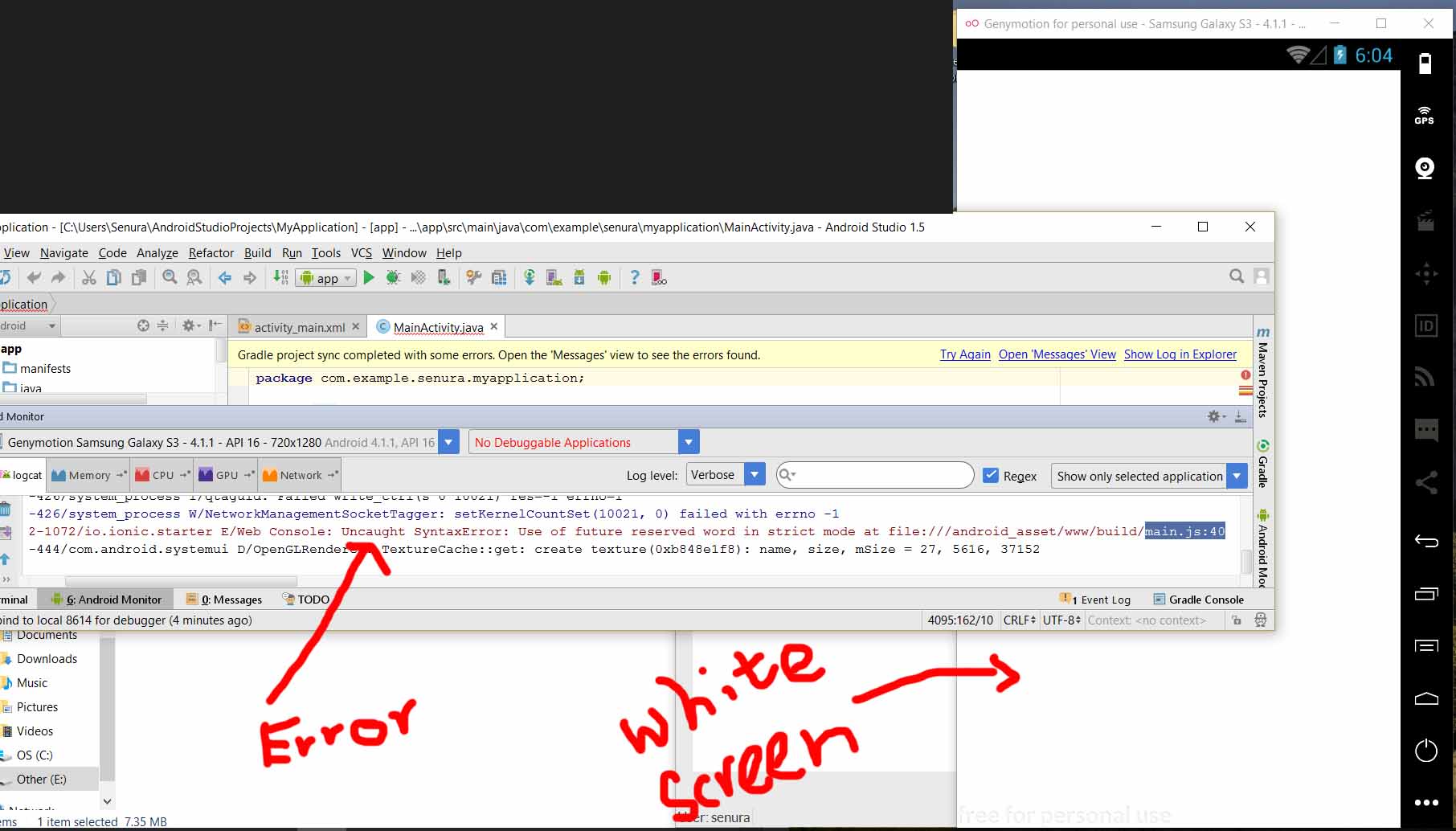
Task: Click the Make Project icon
Action: coord(280,278)
